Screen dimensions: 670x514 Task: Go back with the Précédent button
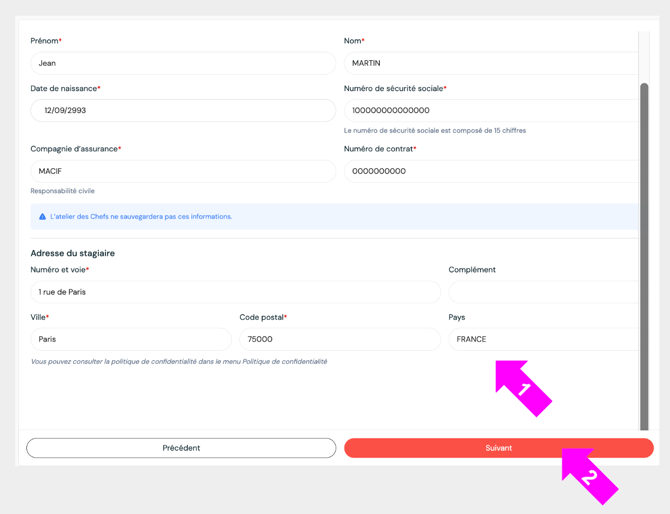click(181, 448)
